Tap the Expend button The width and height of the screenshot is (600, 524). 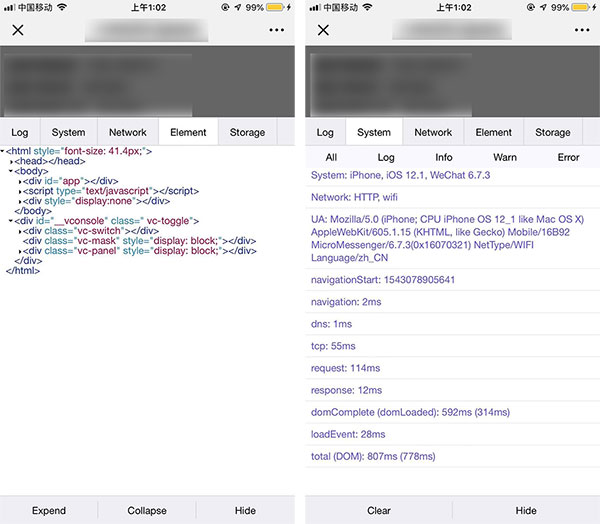pos(49,511)
